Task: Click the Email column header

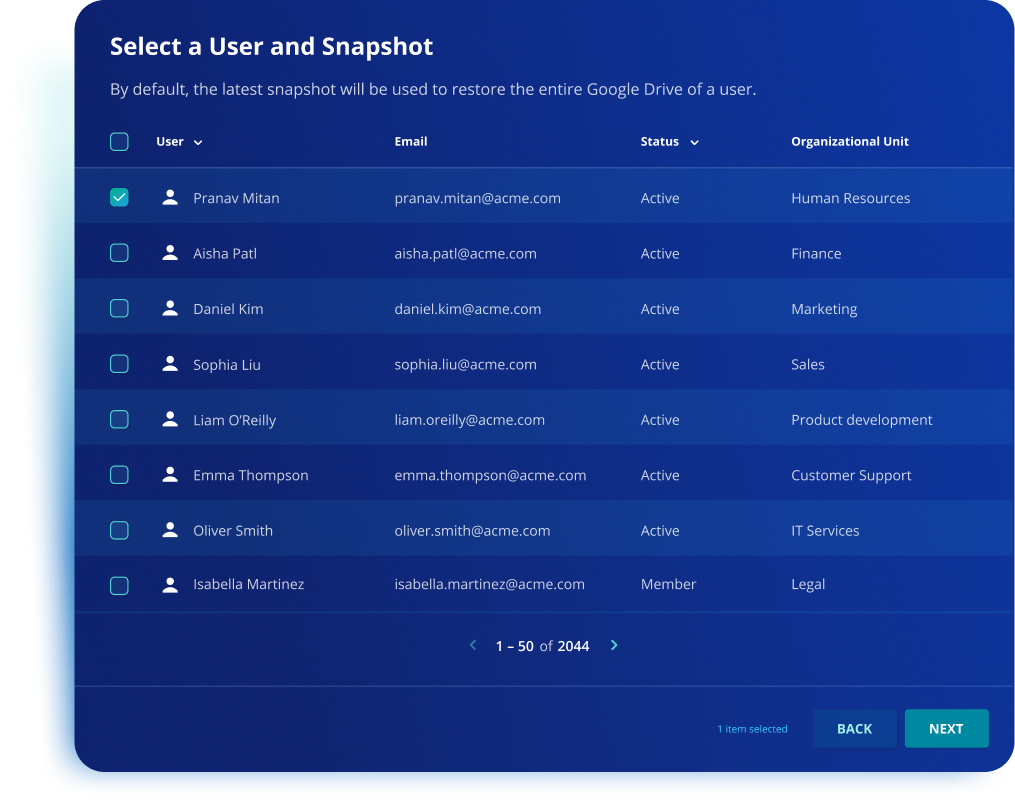Action: (x=411, y=142)
